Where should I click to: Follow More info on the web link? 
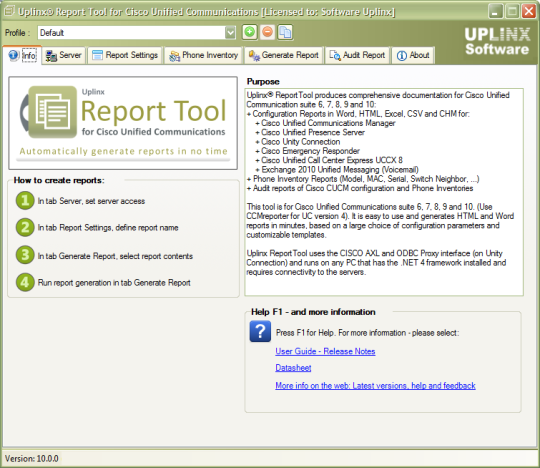[375, 386]
